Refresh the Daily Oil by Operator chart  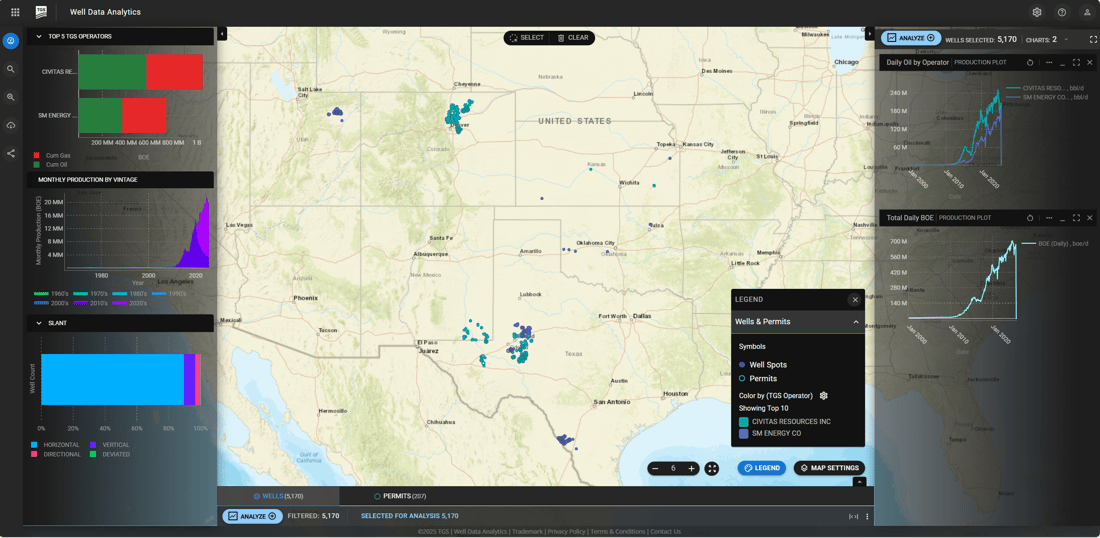(x=1030, y=62)
